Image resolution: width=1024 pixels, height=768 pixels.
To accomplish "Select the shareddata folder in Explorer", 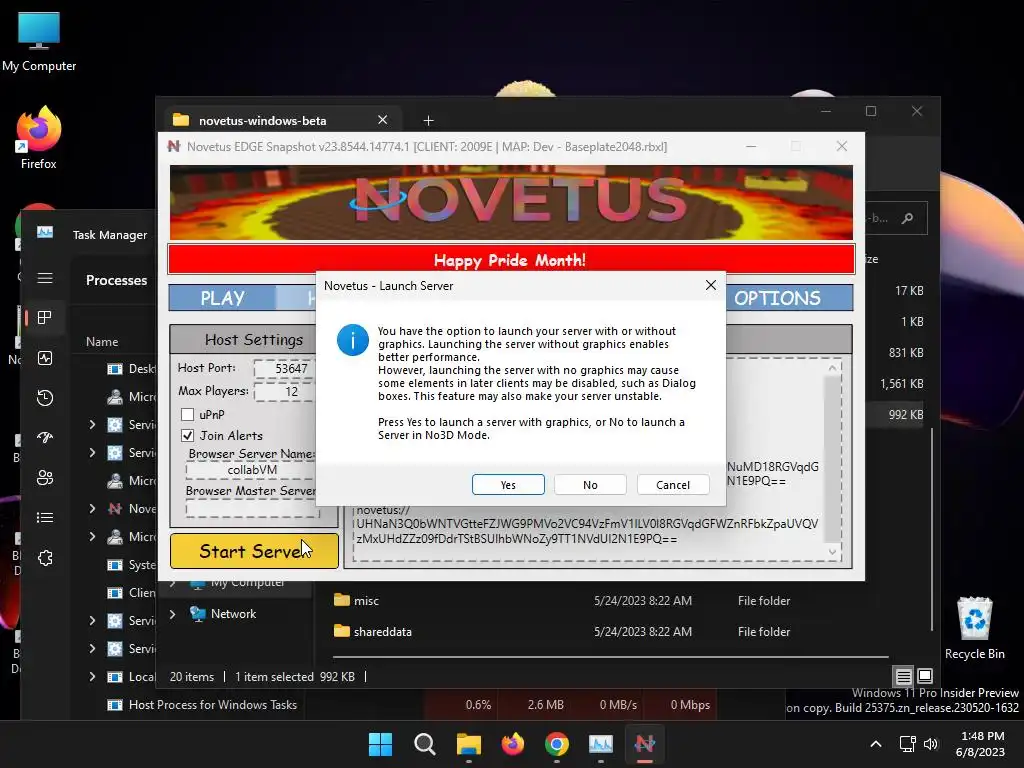I will point(383,632).
